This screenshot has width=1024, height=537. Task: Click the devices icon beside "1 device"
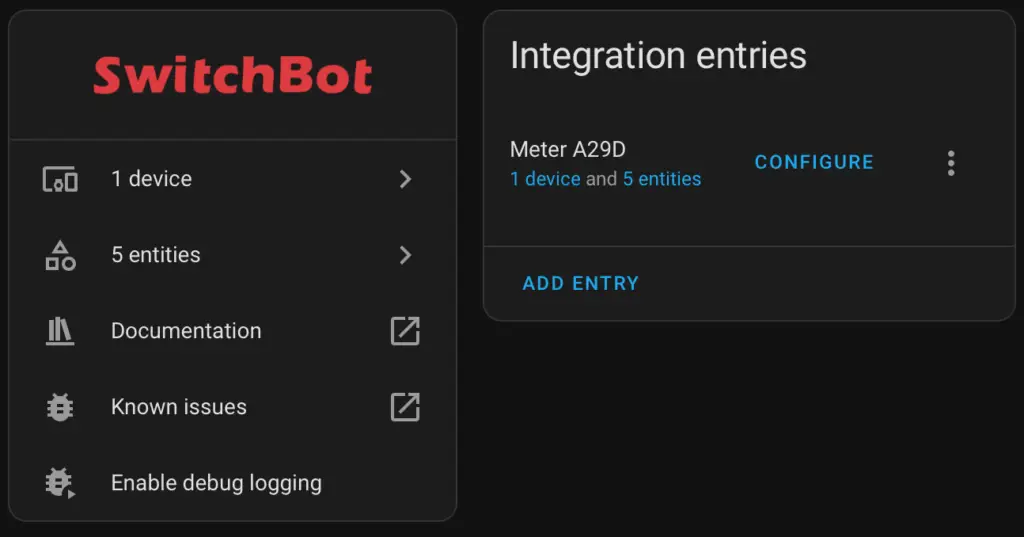click(60, 180)
